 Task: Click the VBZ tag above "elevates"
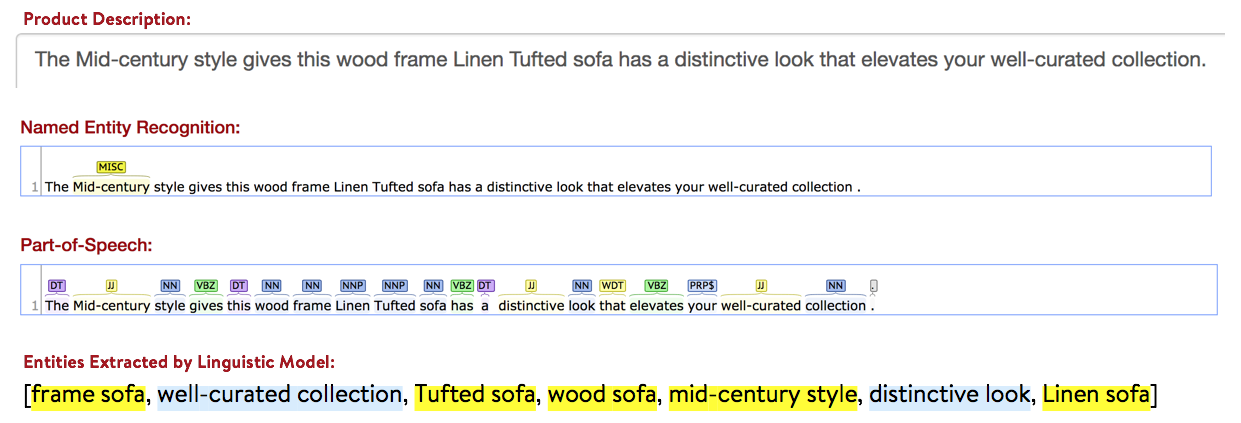(x=656, y=286)
